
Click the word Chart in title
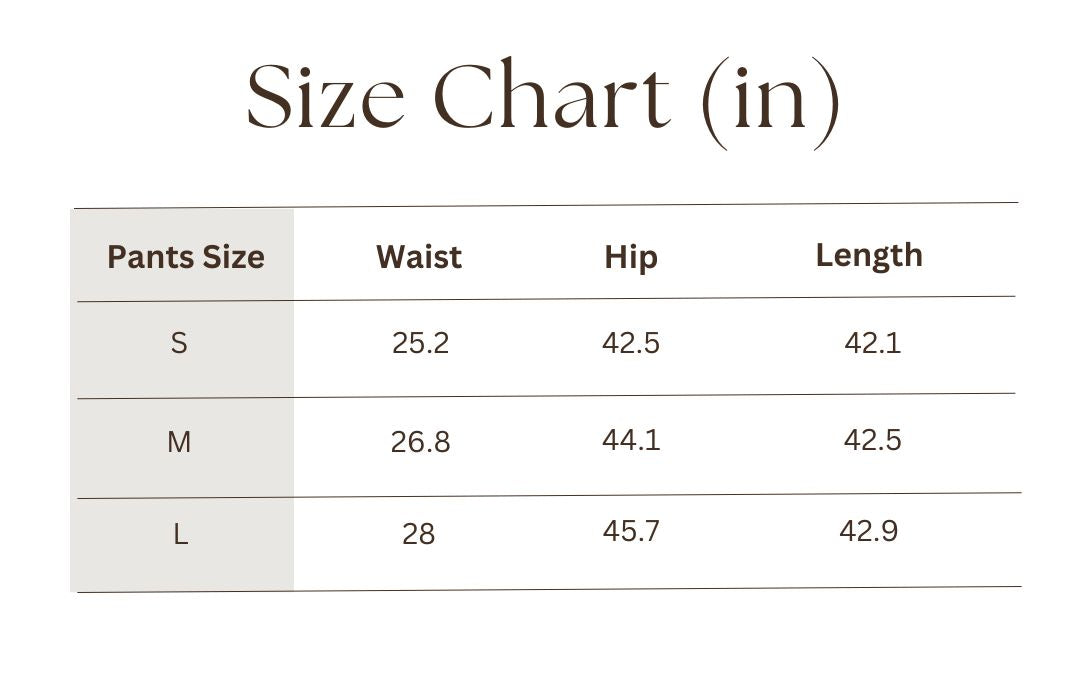click(x=552, y=95)
